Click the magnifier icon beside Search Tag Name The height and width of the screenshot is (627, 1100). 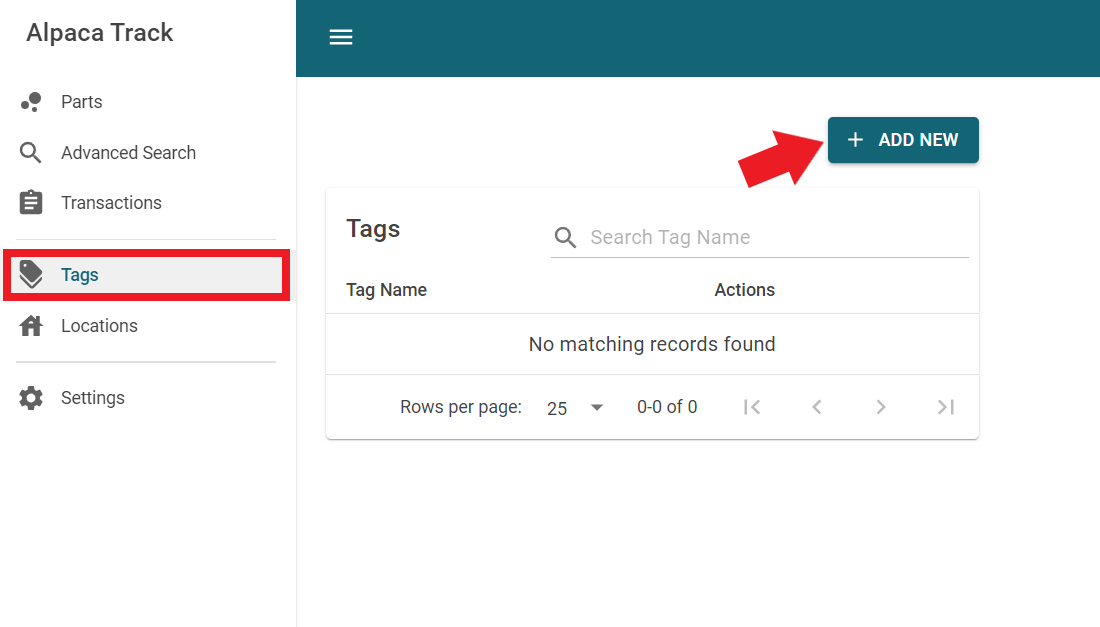tap(566, 238)
